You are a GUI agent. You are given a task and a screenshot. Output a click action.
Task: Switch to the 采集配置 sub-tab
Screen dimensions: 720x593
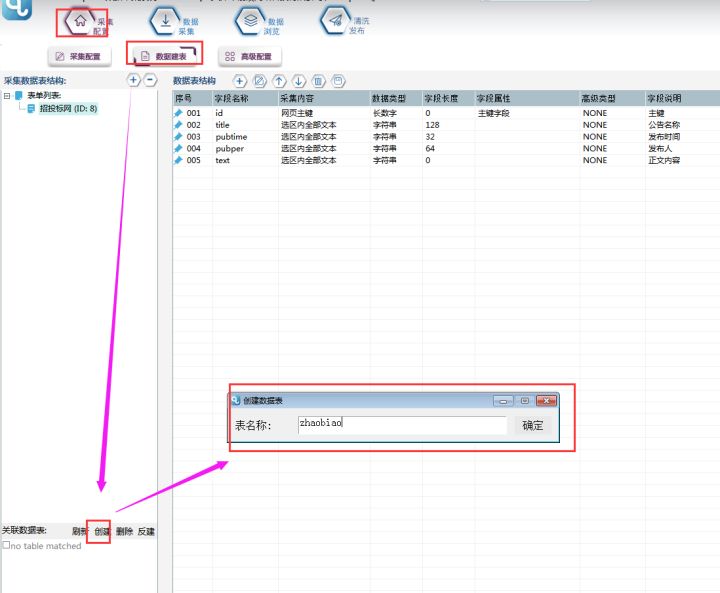click(x=79, y=56)
